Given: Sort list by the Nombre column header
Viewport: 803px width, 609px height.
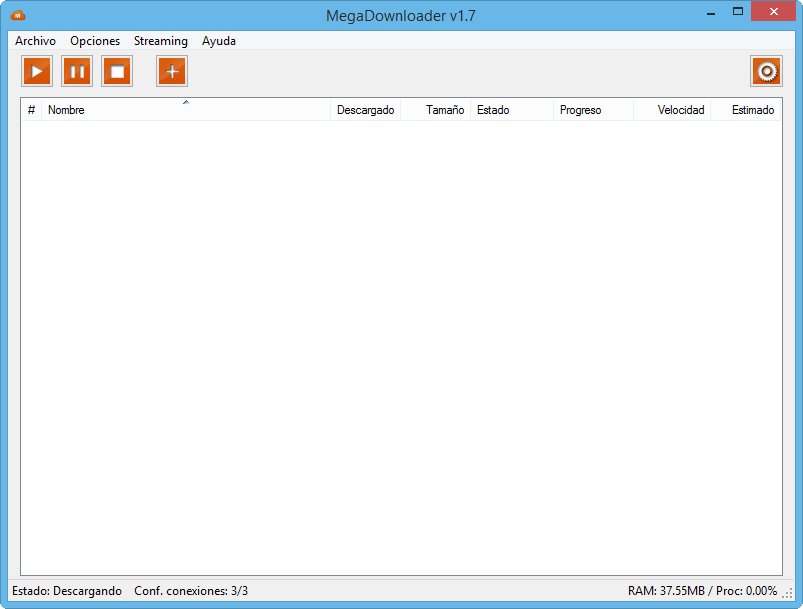Looking at the screenshot, I should point(186,110).
